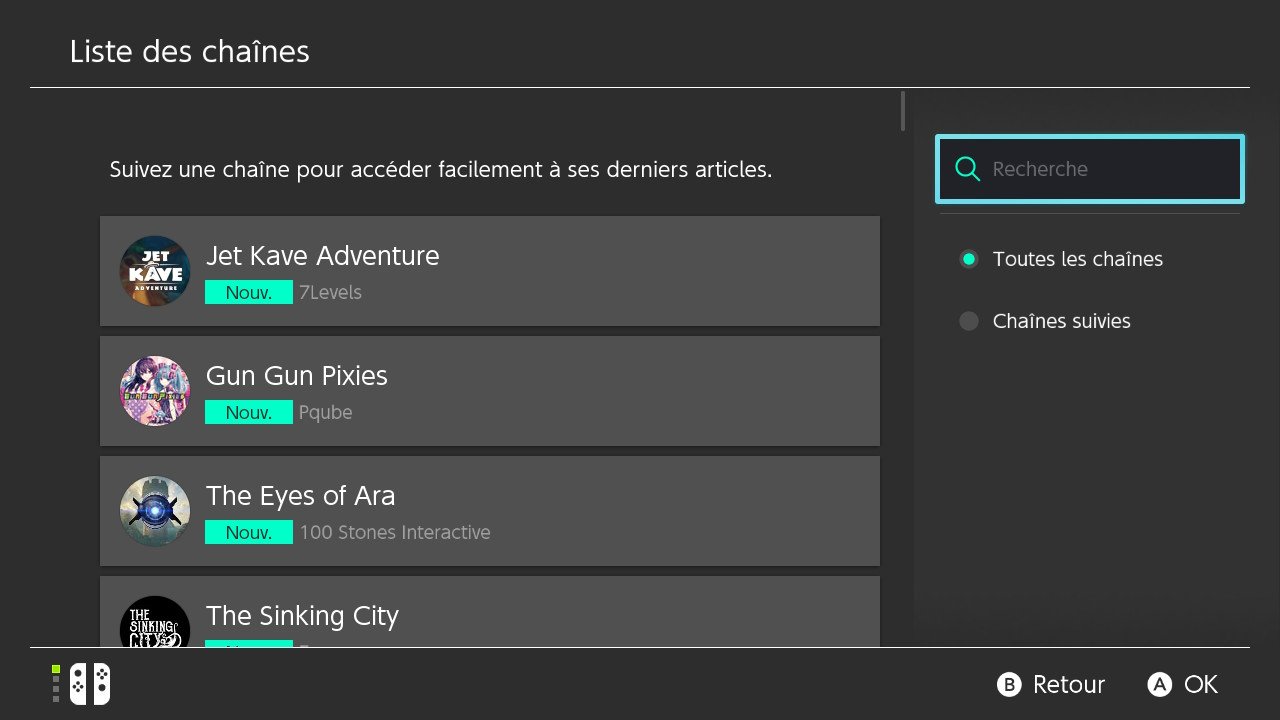Click the Nouv. badge on The Eyes of Ara
This screenshot has width=1280, height=720.
tap(249, 532)
